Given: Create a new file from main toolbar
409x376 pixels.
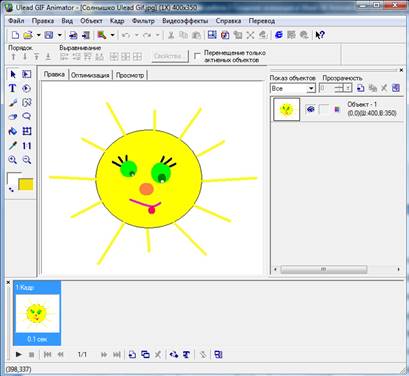Looking at the screenshot, I should pos(15,35).
